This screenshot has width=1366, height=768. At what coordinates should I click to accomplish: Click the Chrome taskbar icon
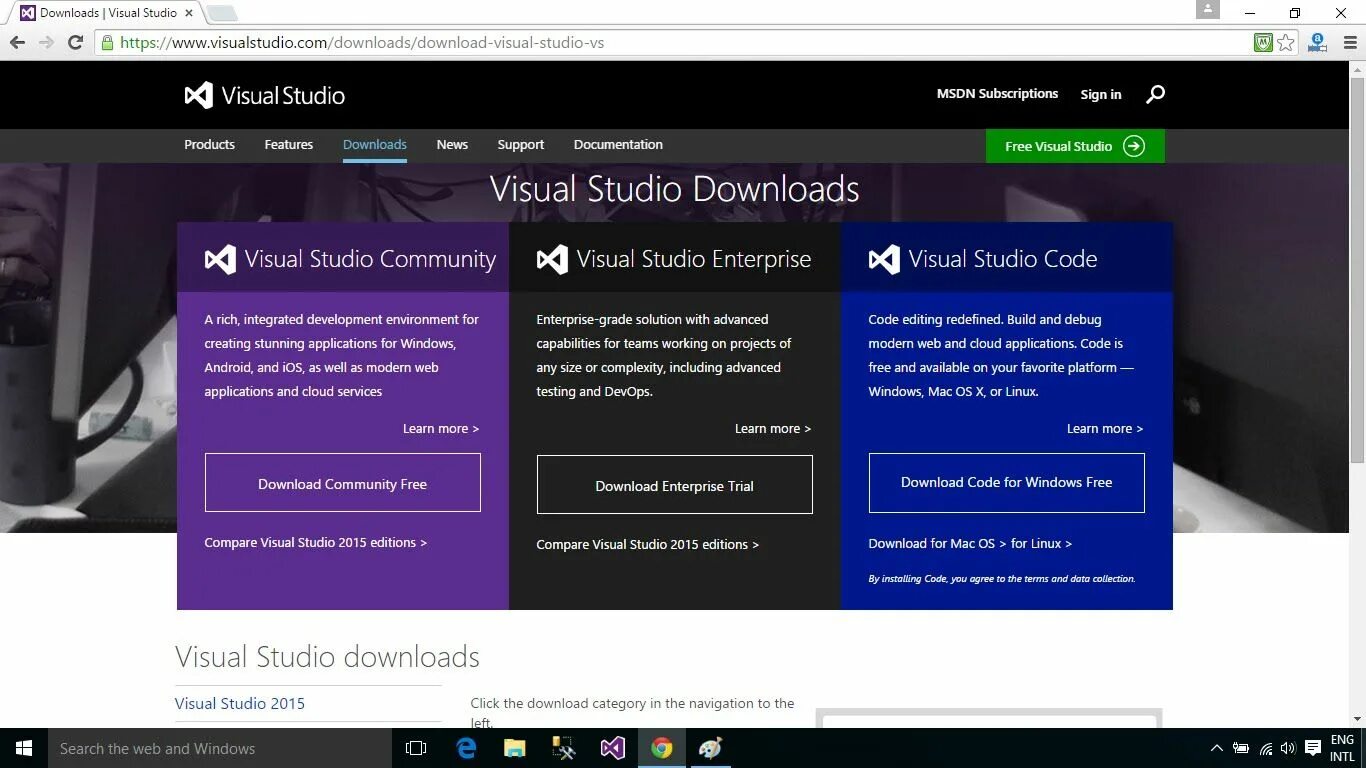click(662, 748)
